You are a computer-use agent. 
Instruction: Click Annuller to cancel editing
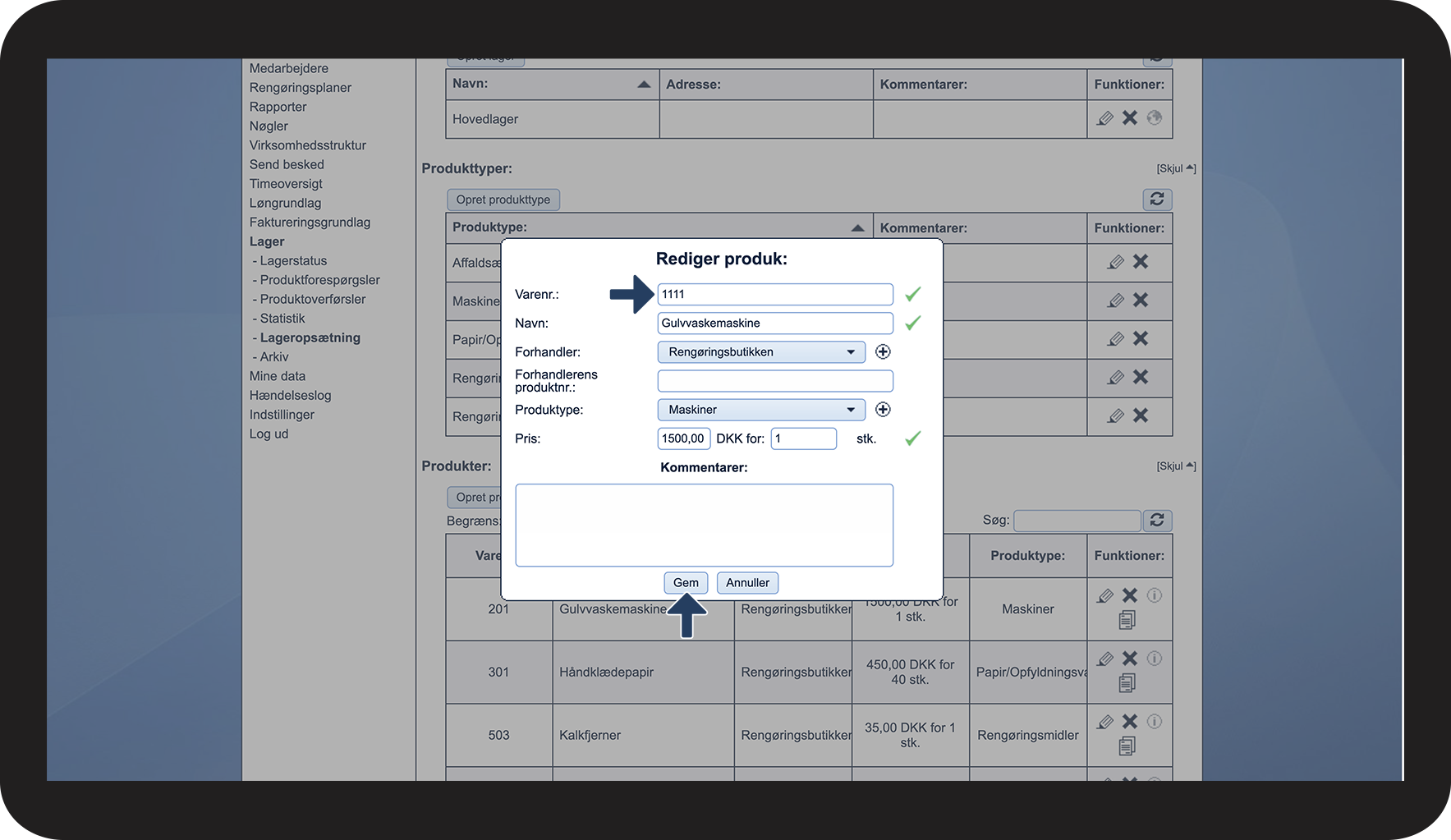tap(747, 583)
